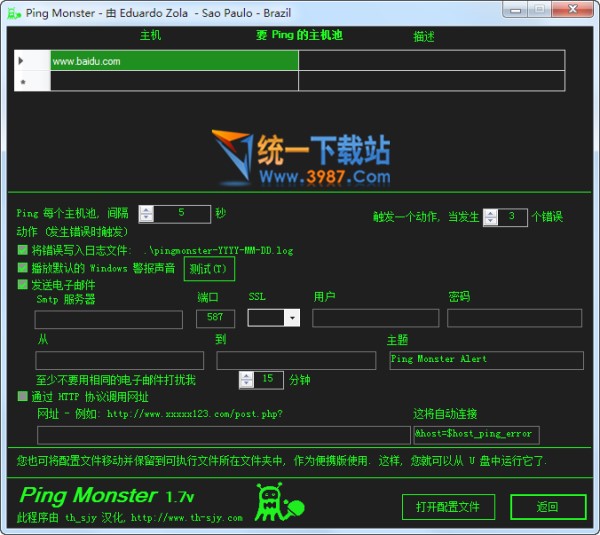Click the 测试(T) test sound button

pyautogui.click(x=209, y=269)
